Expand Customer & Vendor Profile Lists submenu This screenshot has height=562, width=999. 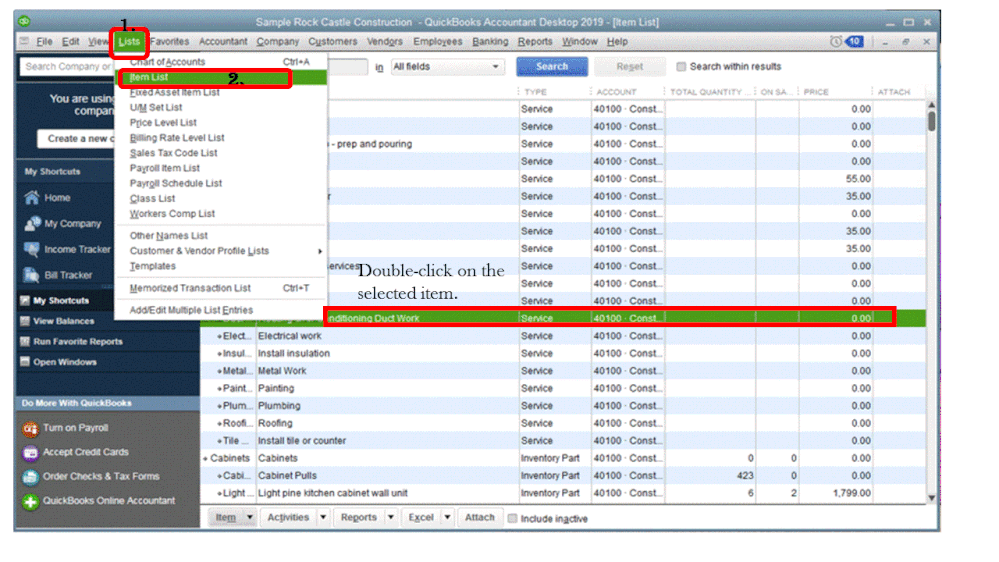[x=221, y=251]
